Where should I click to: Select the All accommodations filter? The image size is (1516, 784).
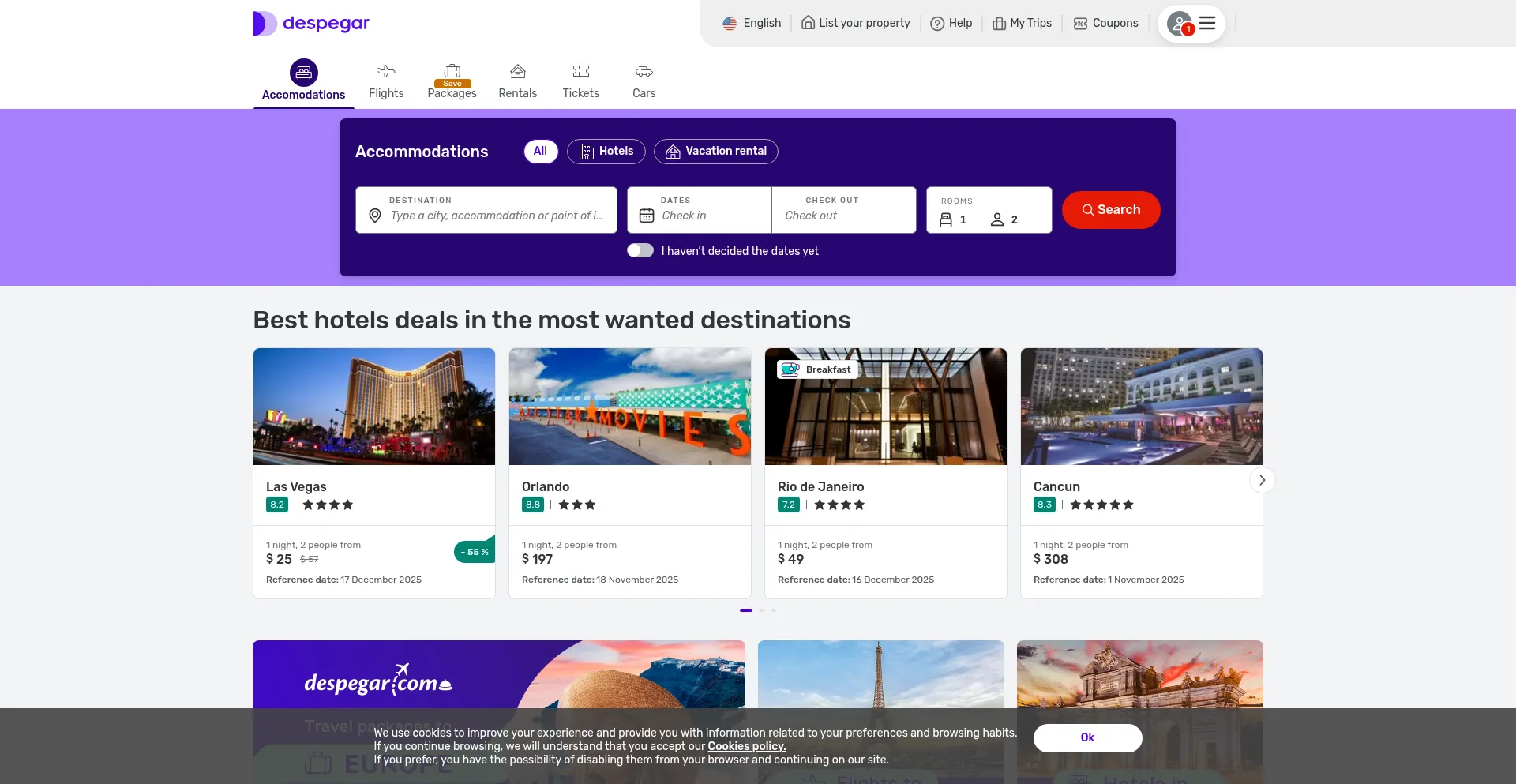click(x=540, y=152)
